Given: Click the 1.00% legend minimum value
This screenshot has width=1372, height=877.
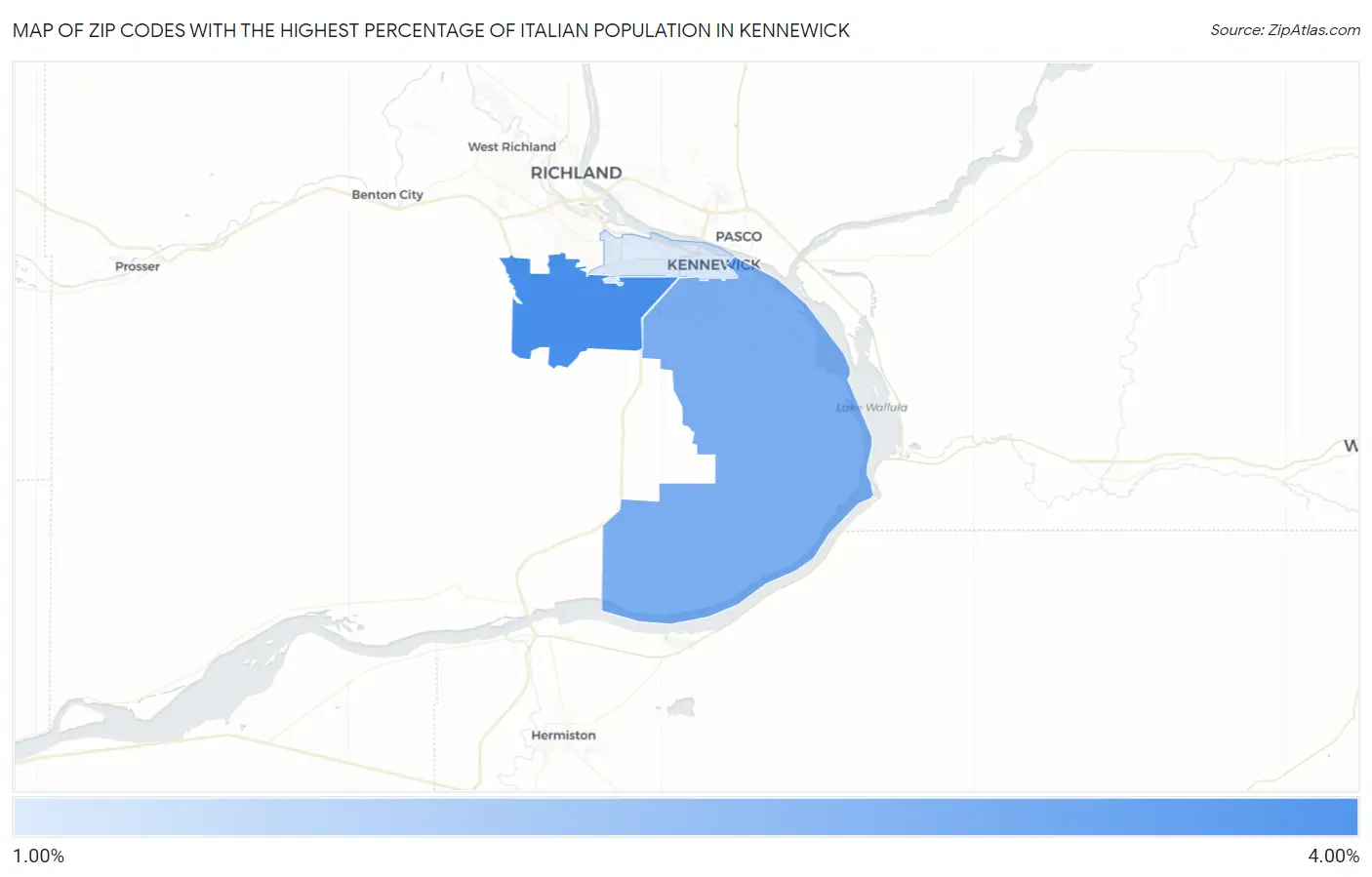Looking at the screenshot, I should (x=38, y=856).
